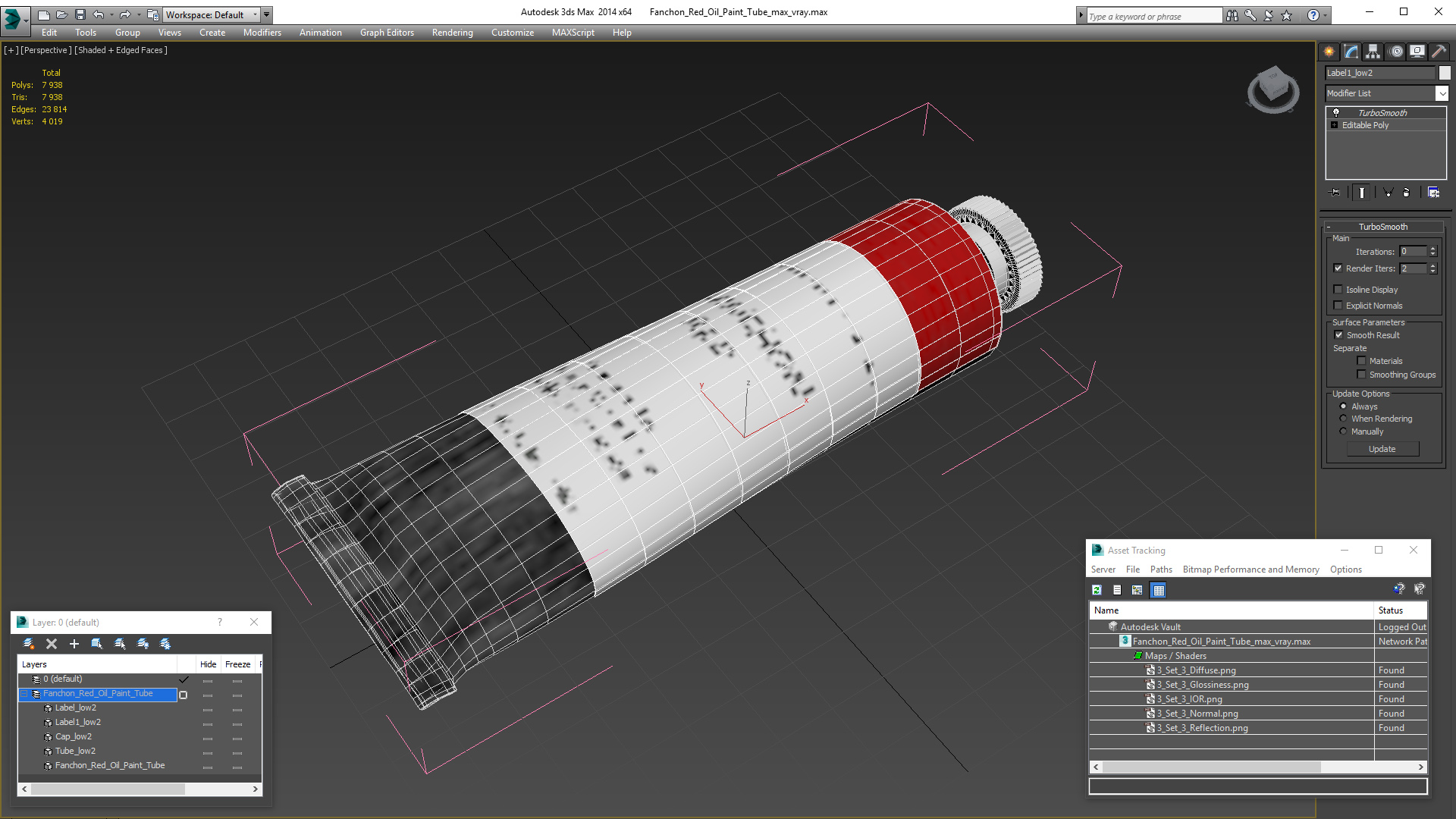
Task: Open file with the folder icon
Action: (62, 14)
